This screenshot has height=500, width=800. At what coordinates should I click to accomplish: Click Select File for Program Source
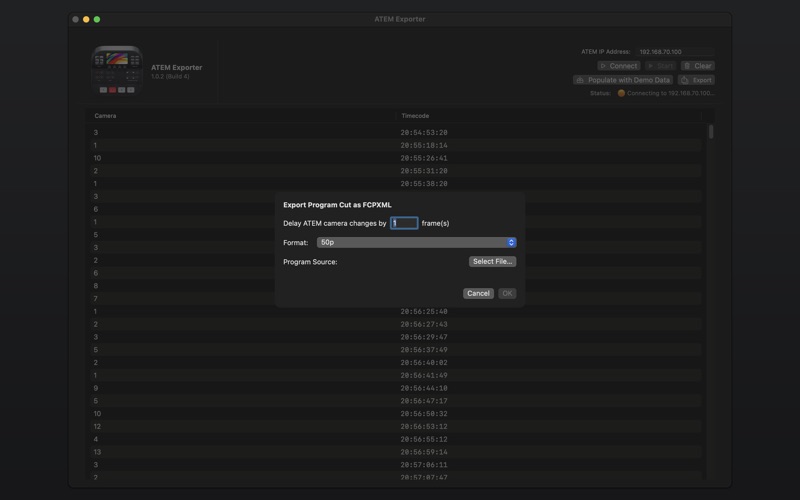(x=492, y=261)
